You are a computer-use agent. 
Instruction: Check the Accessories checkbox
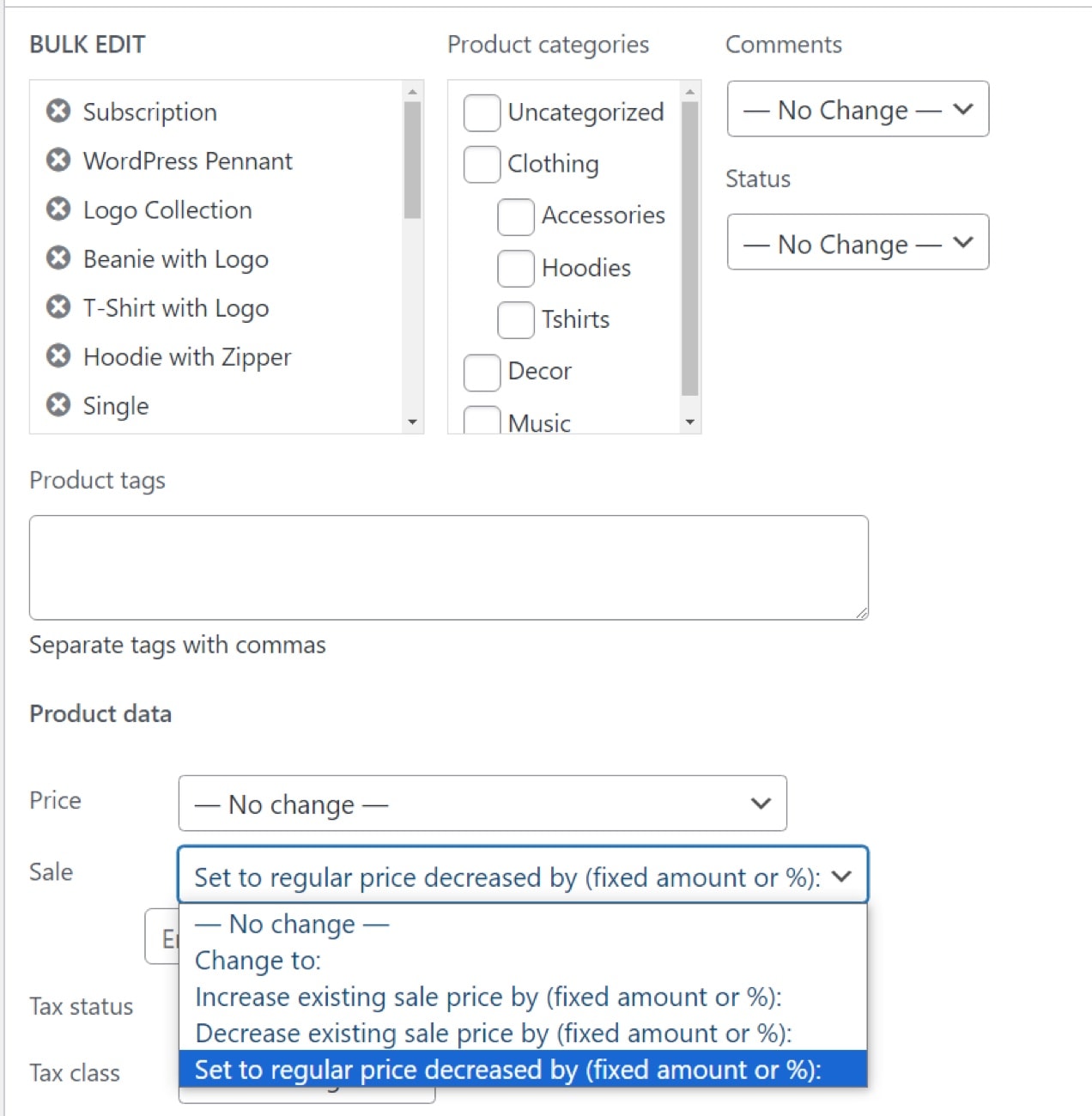(515, 216)
